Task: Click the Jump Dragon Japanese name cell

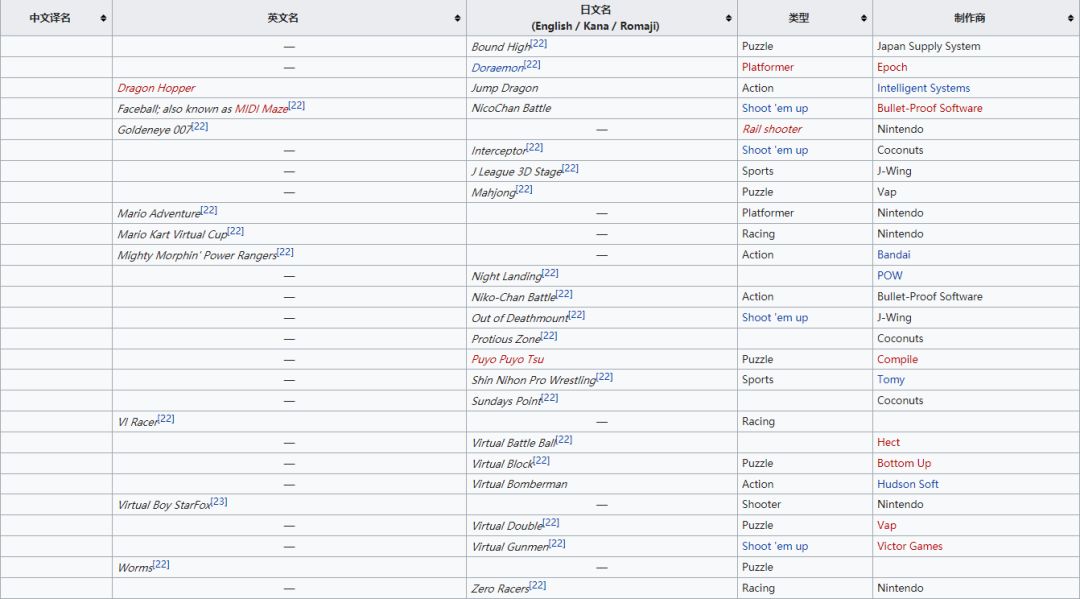Action: [505, 88]
